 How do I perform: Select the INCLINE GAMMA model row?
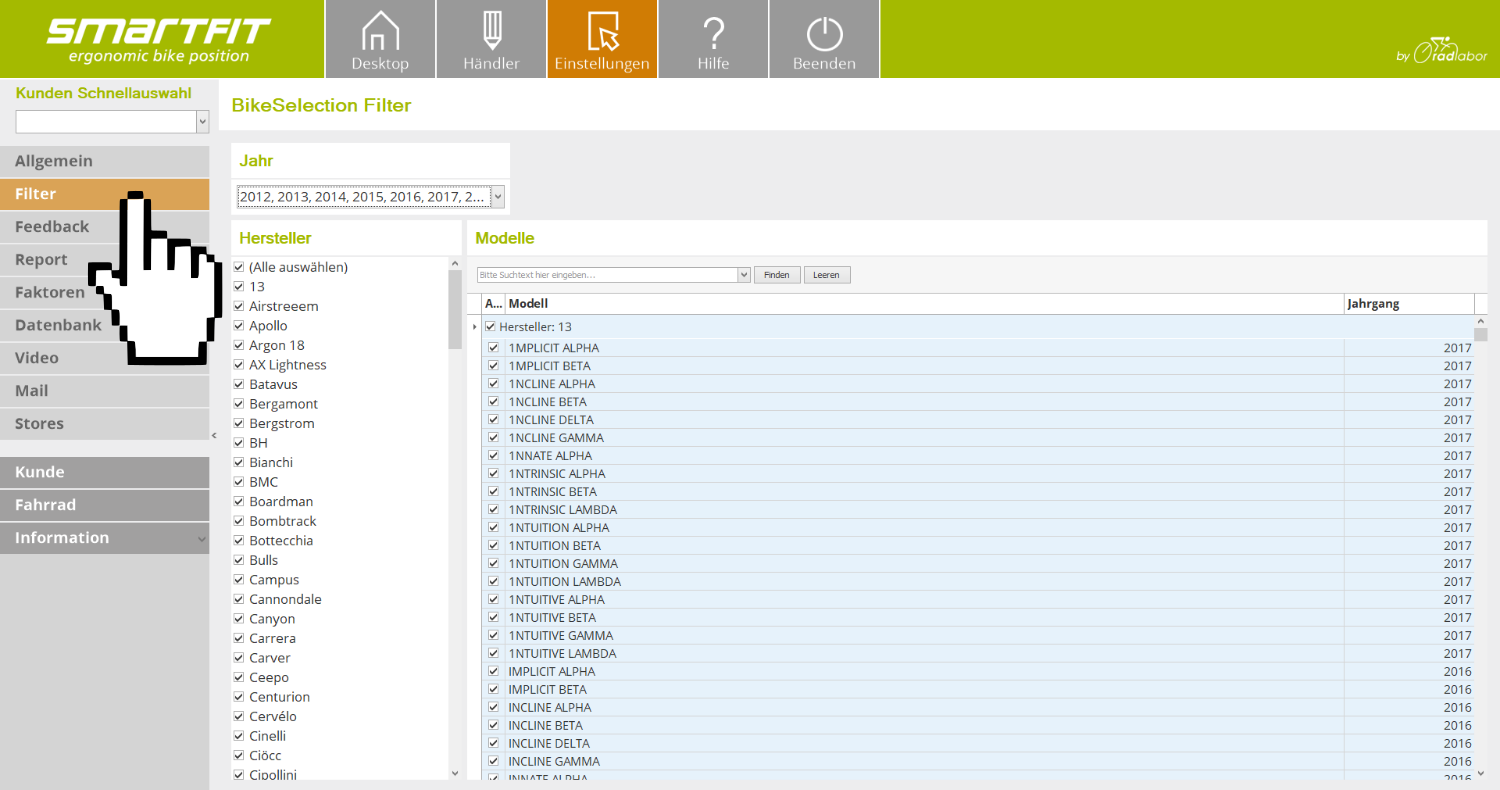coord(978,762)
